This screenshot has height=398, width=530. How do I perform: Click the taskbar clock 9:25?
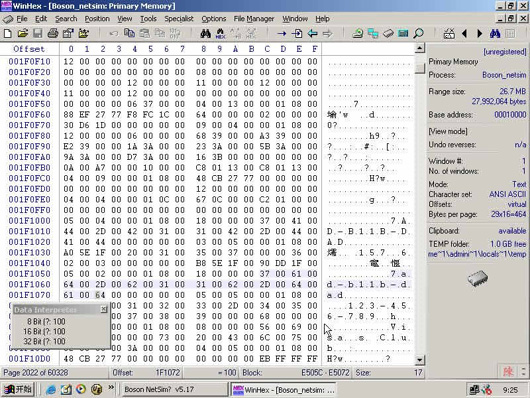[510, 390]
